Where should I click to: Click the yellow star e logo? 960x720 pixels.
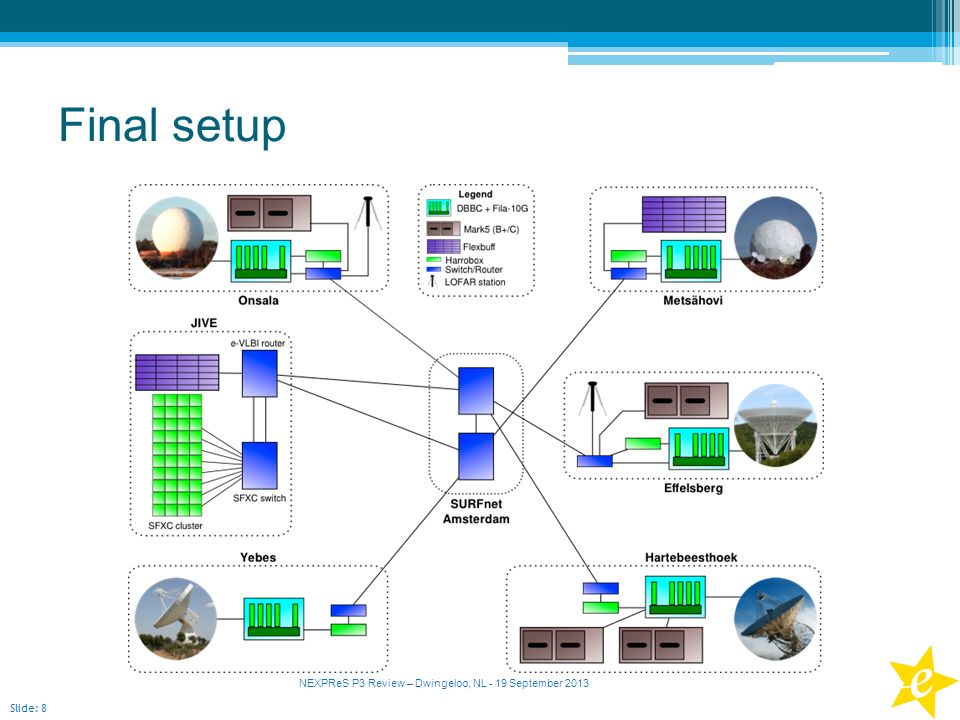pos(923,681)
